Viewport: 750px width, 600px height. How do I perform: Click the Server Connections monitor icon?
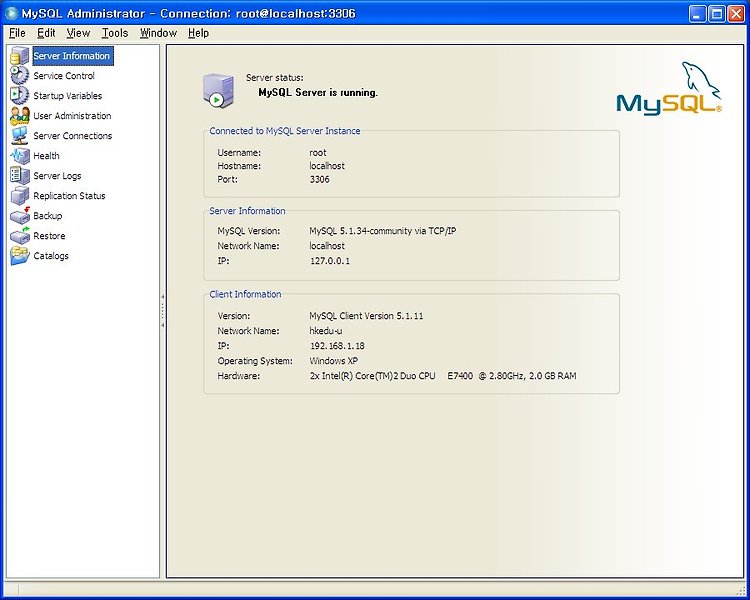[20, 135]
